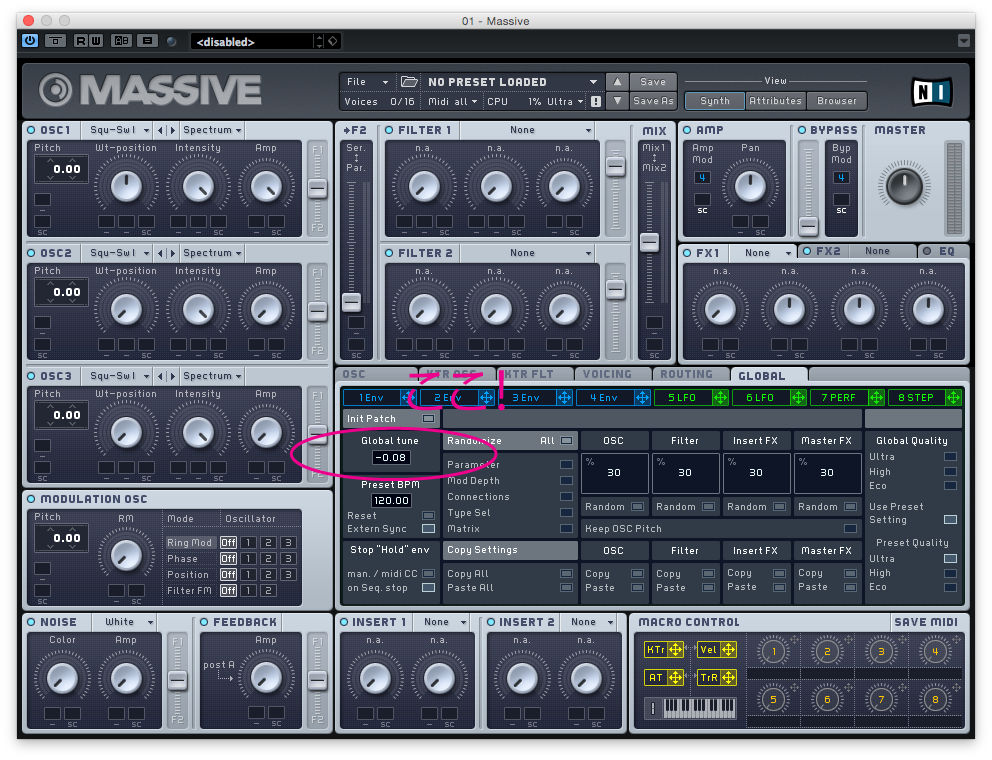Toggle OSC3 power button
Viewport: 992px width, 760px height.
click(31, 376)
